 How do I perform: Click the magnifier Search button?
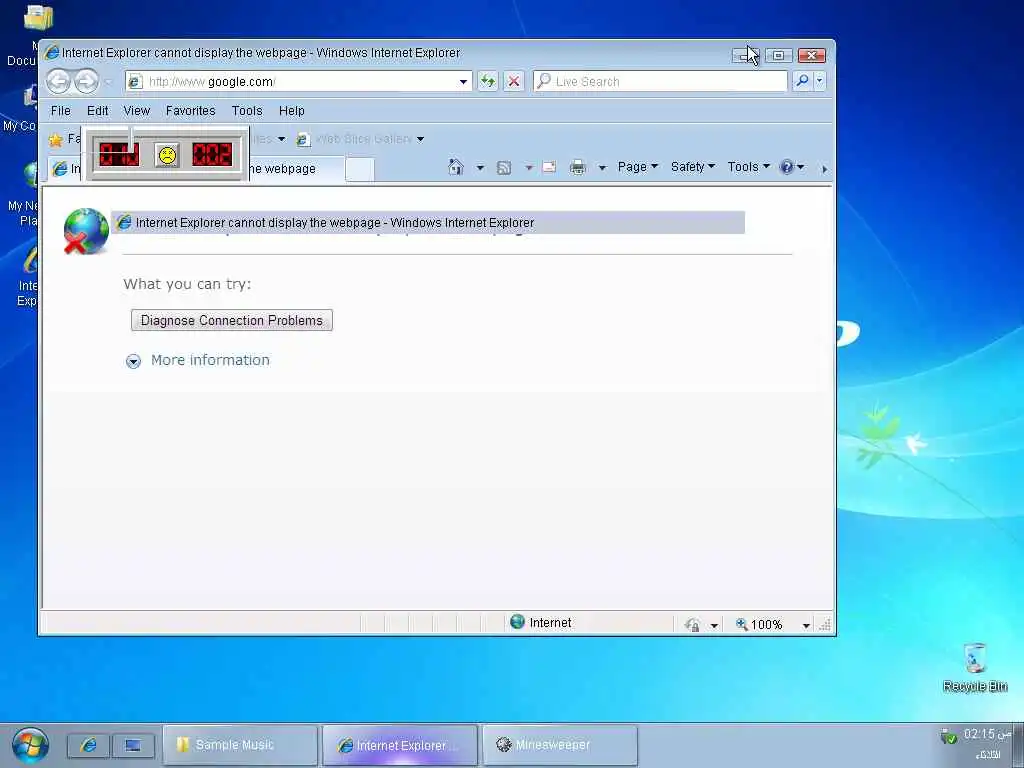point(802,81)
